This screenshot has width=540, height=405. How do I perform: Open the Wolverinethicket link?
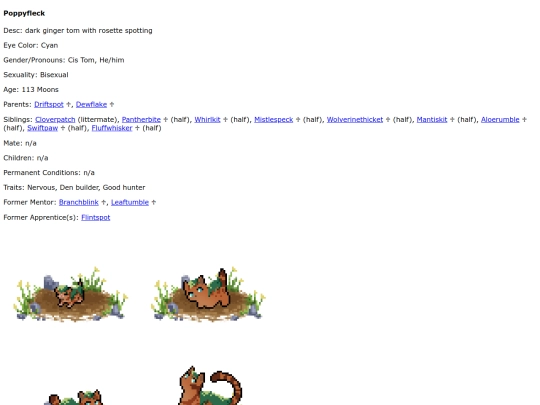click(x=355, y=120)
